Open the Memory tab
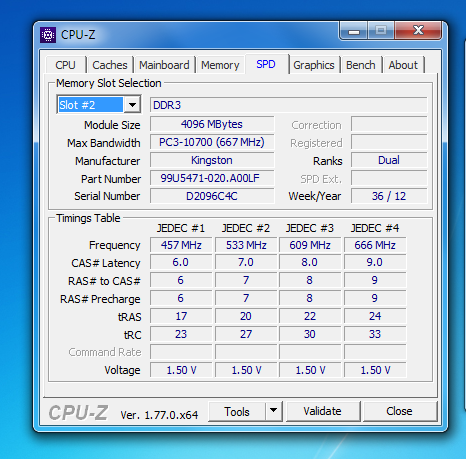This screenshot has height=459, width=466. click(220, 65)
